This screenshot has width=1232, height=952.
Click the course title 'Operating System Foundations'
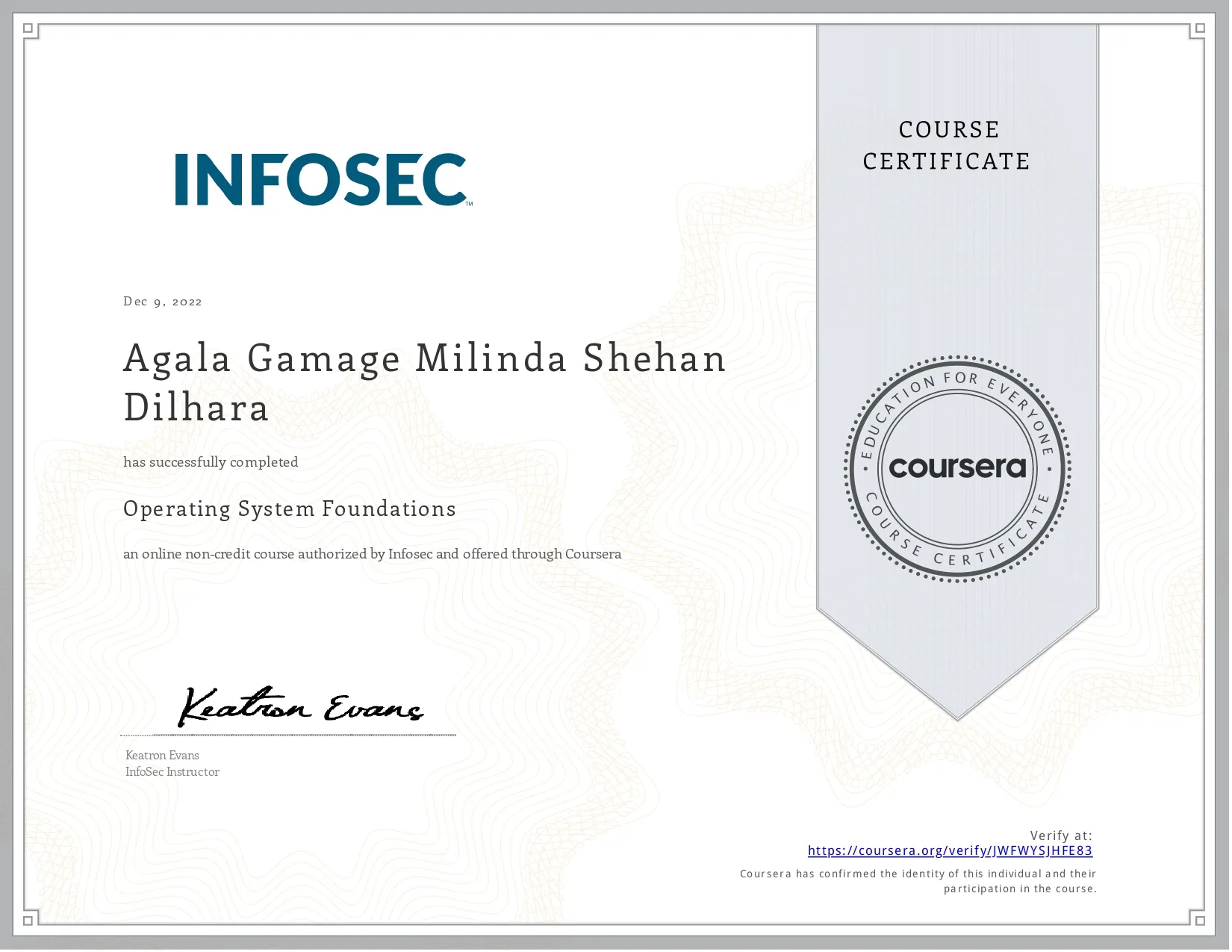(290, 509)
